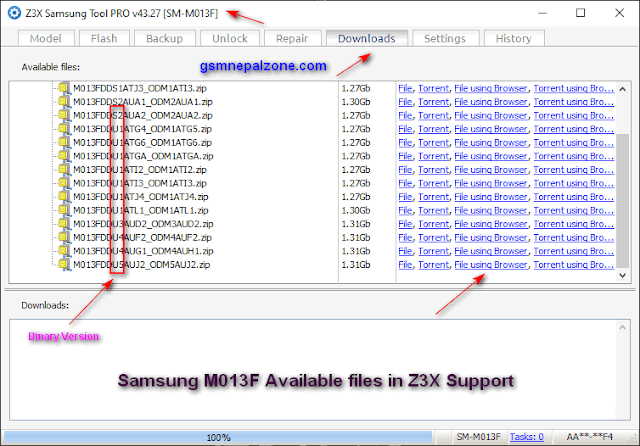640x446 pixels.
Task: Click zip icon for M013FDDU1ATI3_ODM1ATI3.zip
Action: click(64, 183)
